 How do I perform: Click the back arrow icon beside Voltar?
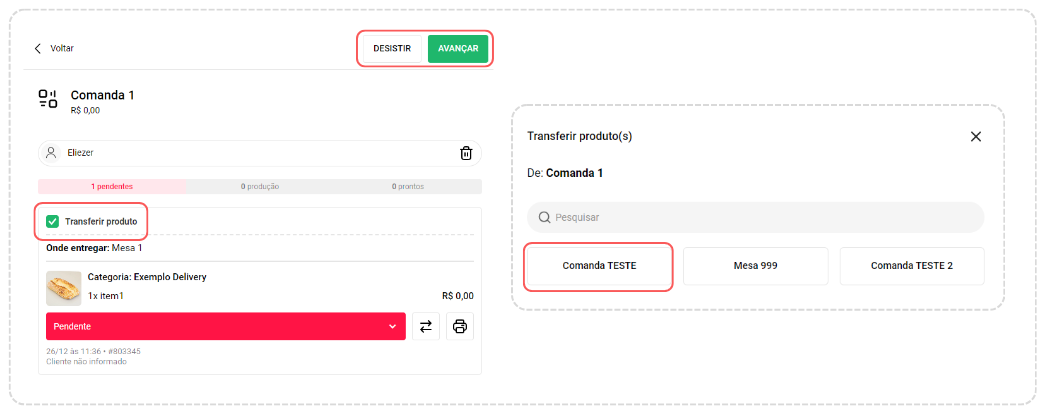coord(38,48)
